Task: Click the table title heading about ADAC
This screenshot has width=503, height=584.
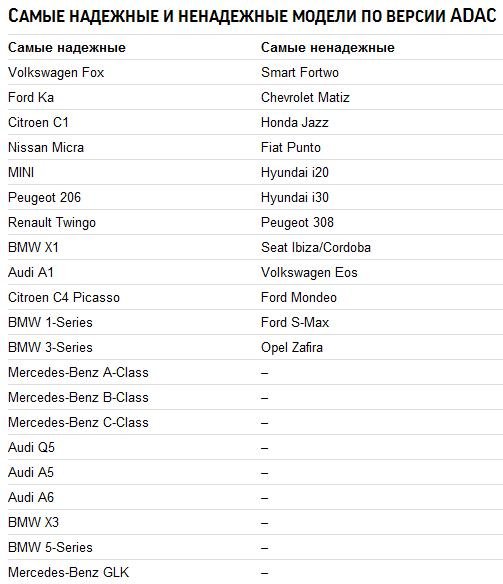Action: click(x=252, y=16)
